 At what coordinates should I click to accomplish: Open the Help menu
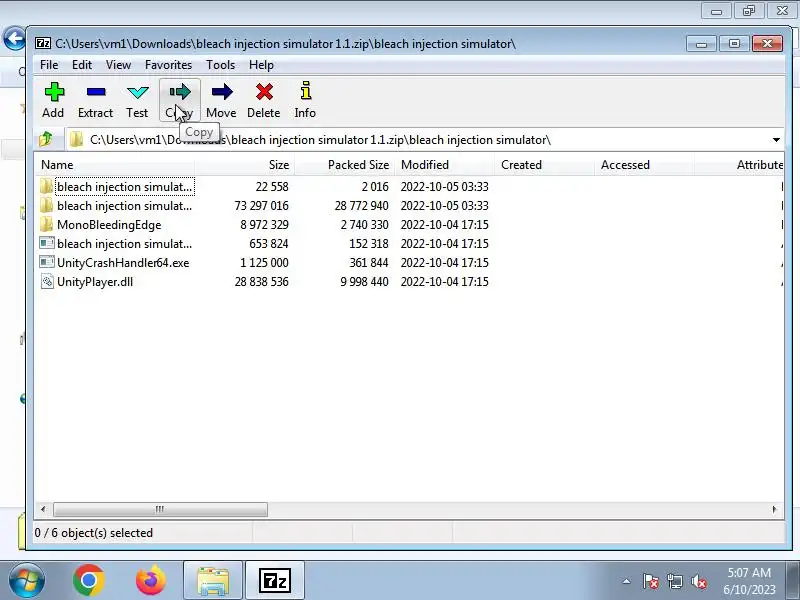click(x=261, y=65)
